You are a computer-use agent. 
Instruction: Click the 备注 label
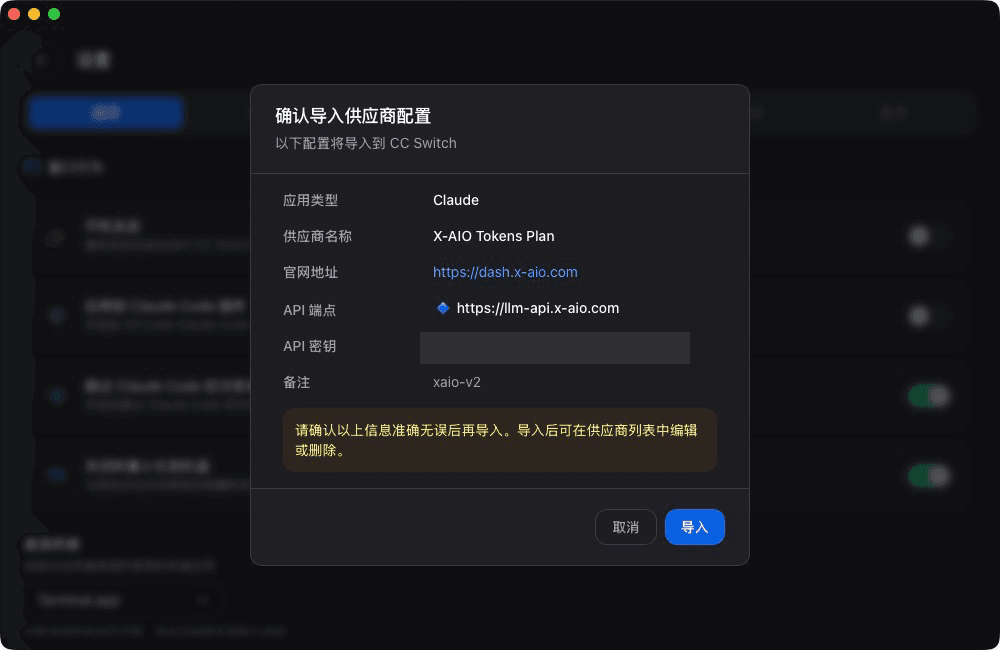tap(297, 382)
